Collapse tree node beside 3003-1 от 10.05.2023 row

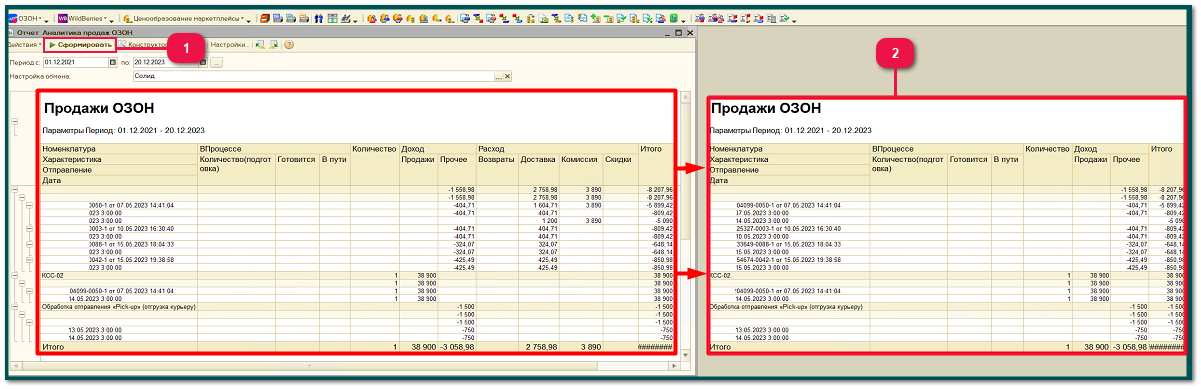[x=30, y=228]
